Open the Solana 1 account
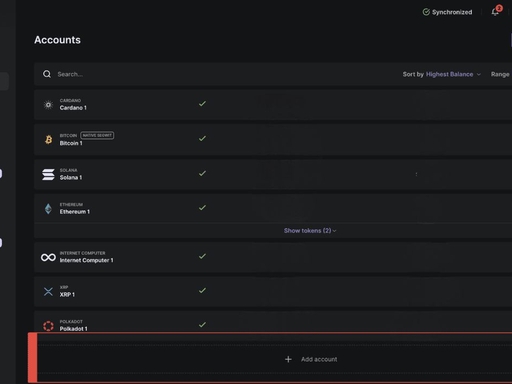512x384 pixels. 273,174
